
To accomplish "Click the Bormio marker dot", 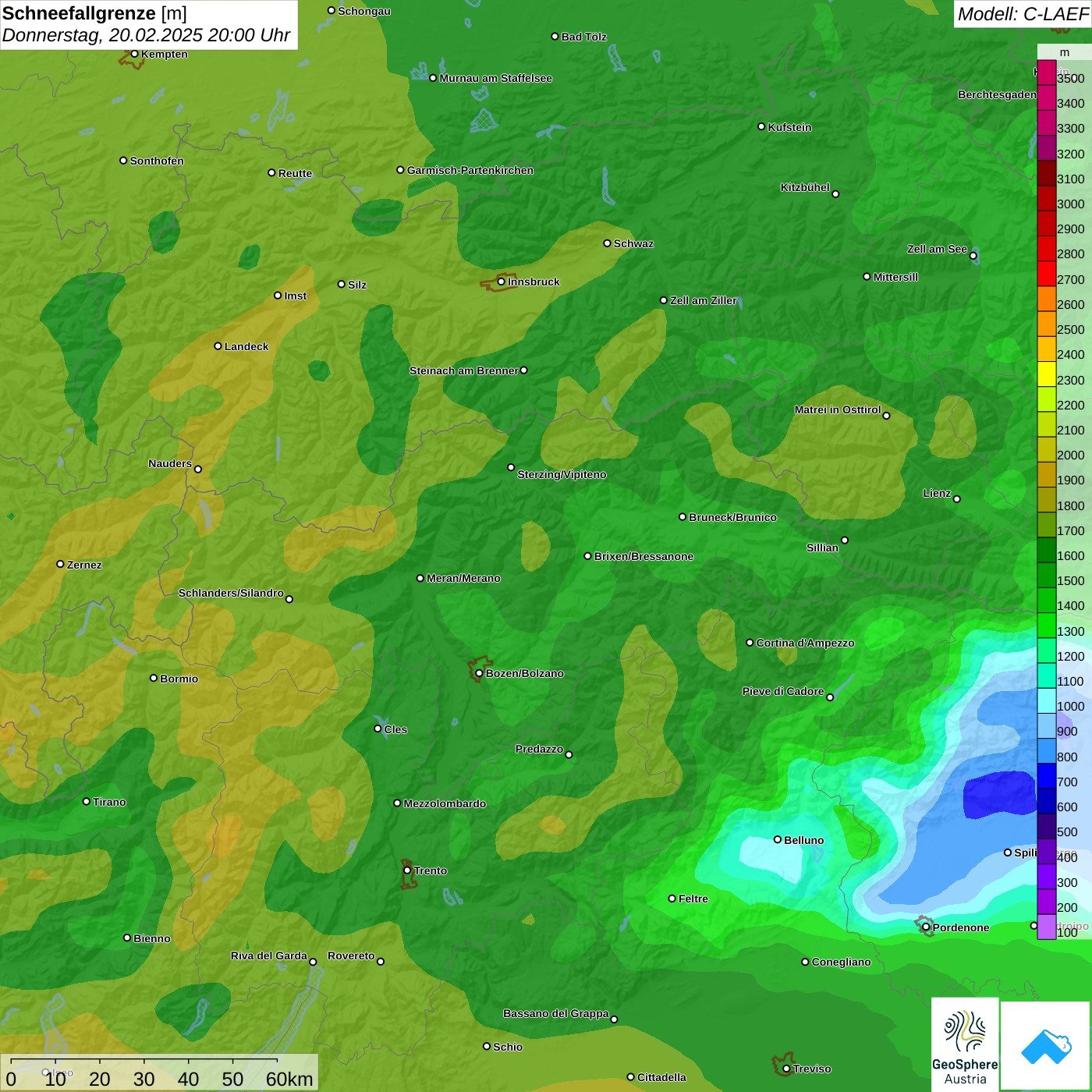I will click(x=154, y=678).
